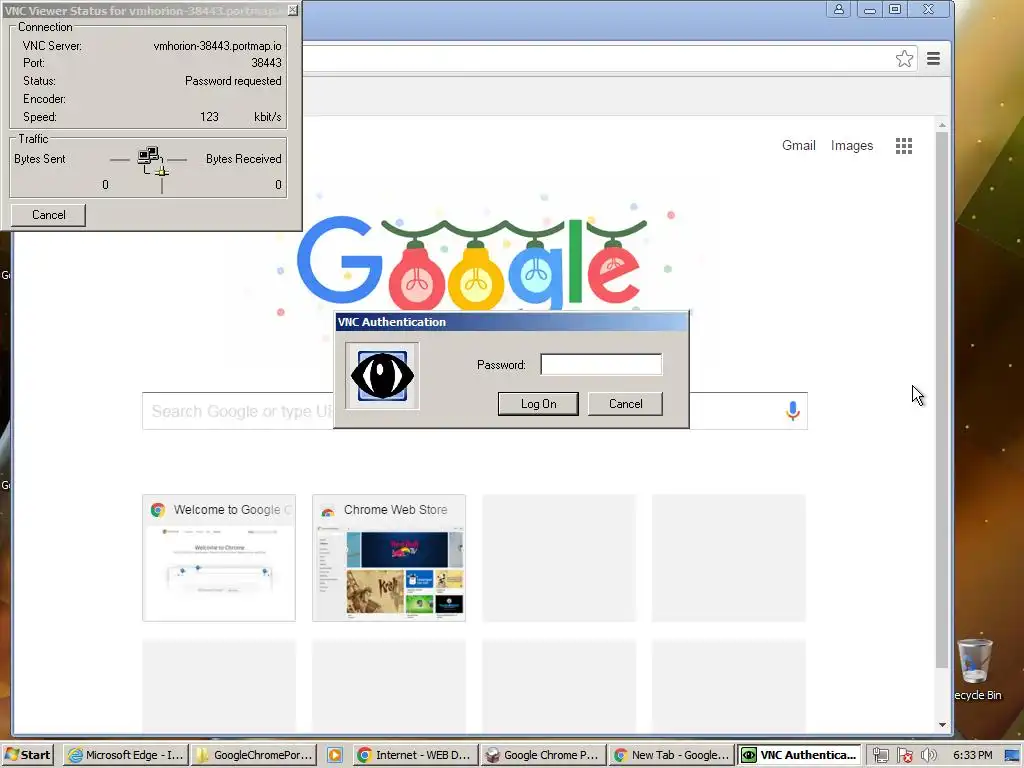Screen dimensions: 1024x768
Task: Click the Google holiday lights doodle
Action: click(x=473, y=263)
